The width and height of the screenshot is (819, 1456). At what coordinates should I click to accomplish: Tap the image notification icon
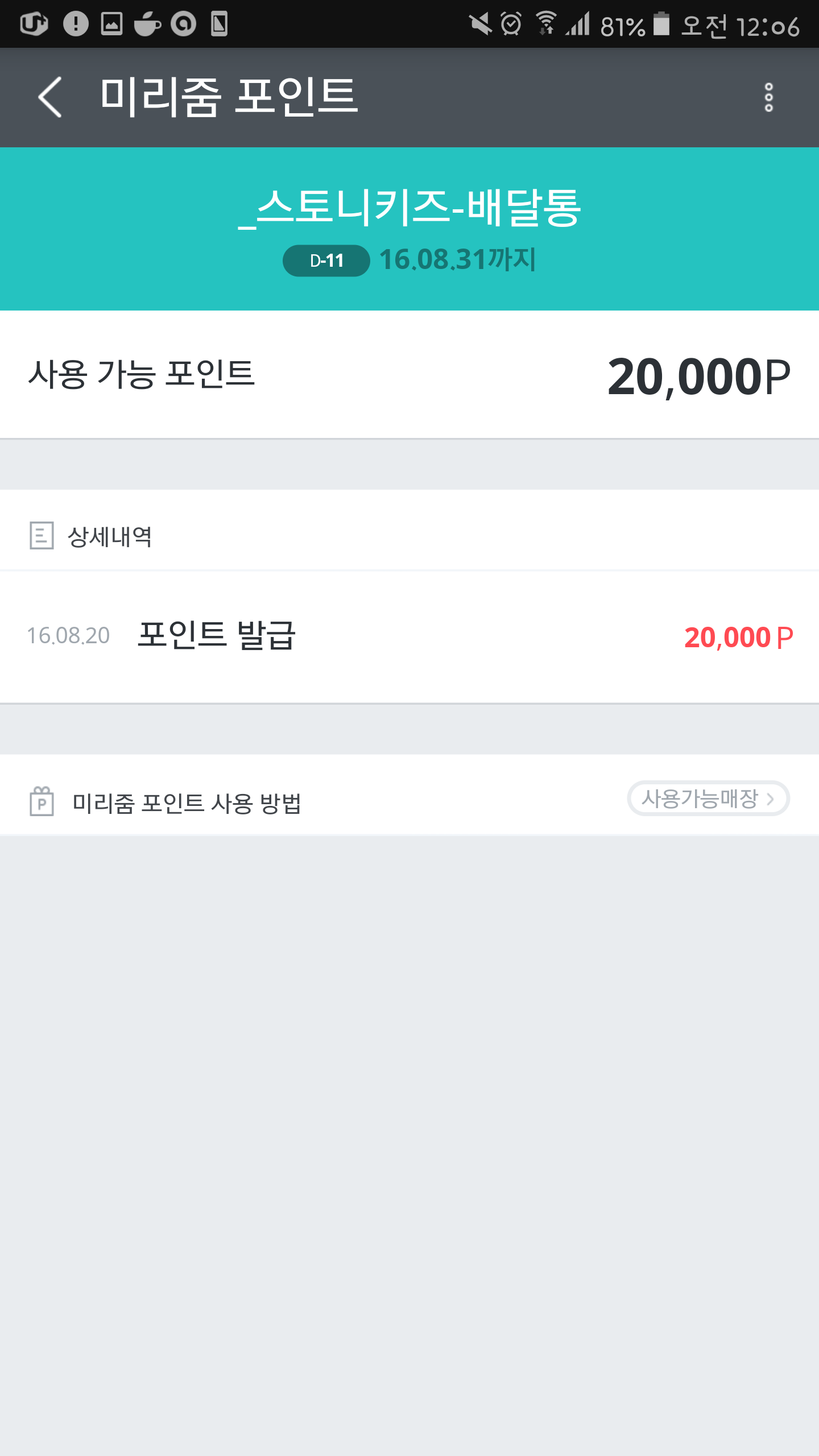tap(111, 24)
